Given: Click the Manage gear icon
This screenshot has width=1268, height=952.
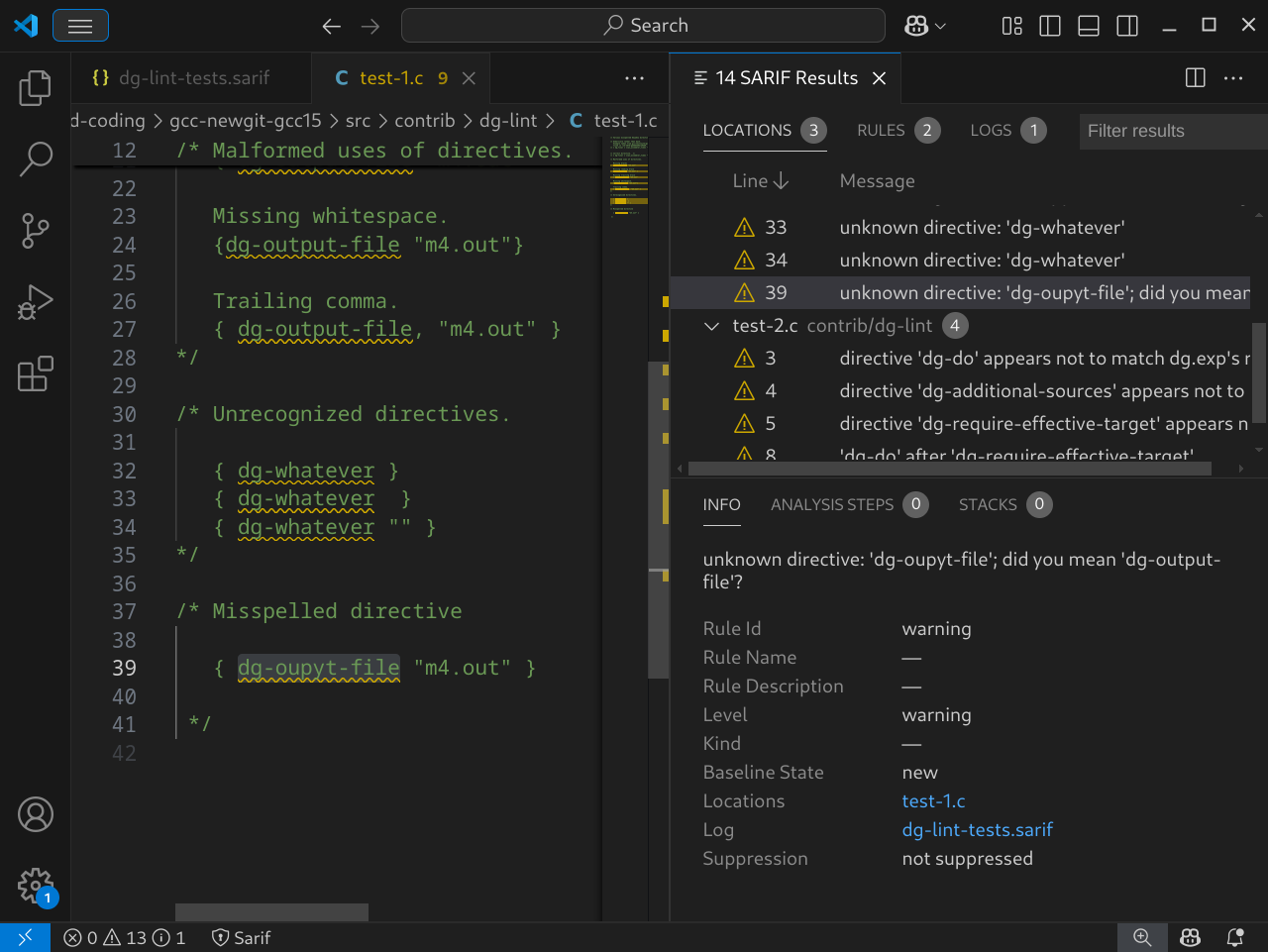Looking at the screenshot, I should (35, 885).
